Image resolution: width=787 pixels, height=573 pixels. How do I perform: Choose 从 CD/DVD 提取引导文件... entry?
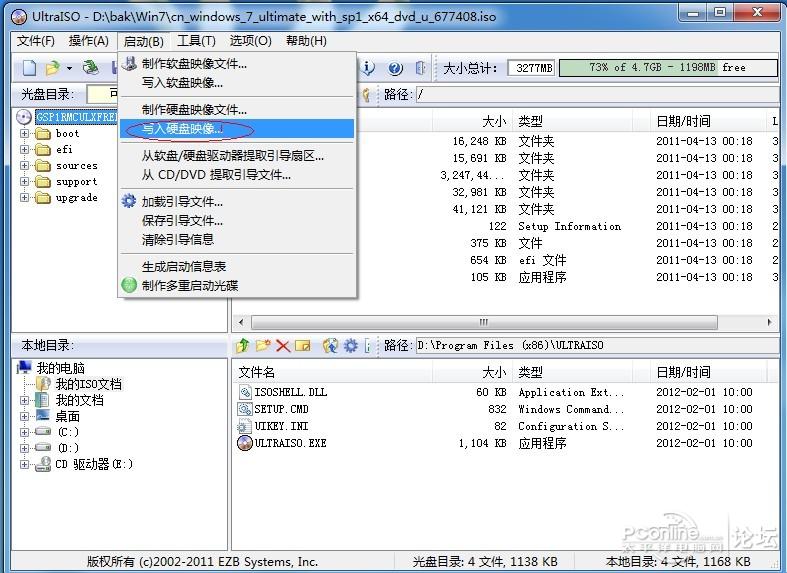pyautogui.click(x=237, y=175)
